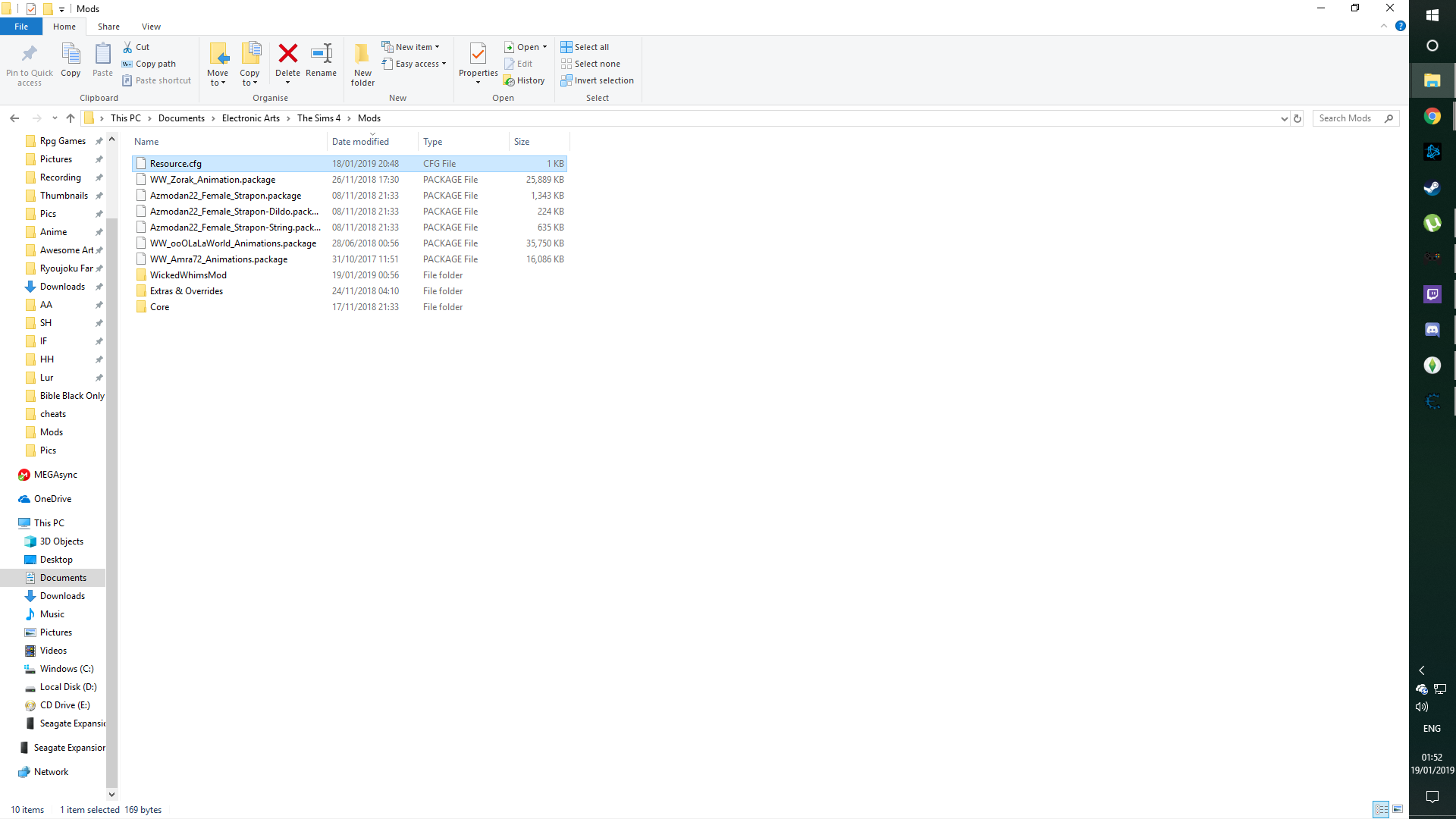Switch to the View tab

(x=151, y=26)
